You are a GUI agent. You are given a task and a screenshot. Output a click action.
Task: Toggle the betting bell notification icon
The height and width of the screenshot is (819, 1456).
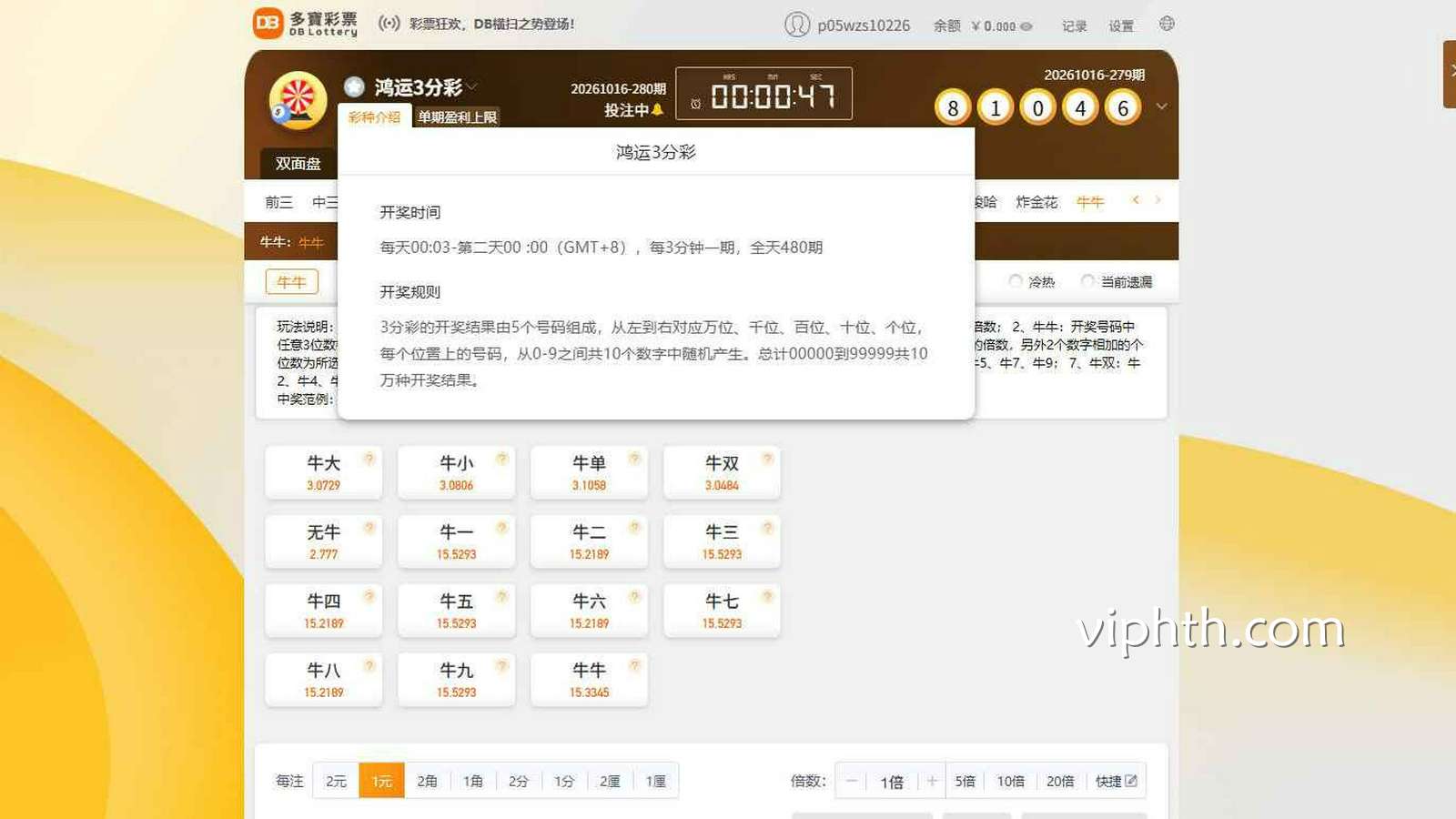[x=658, y=110]
